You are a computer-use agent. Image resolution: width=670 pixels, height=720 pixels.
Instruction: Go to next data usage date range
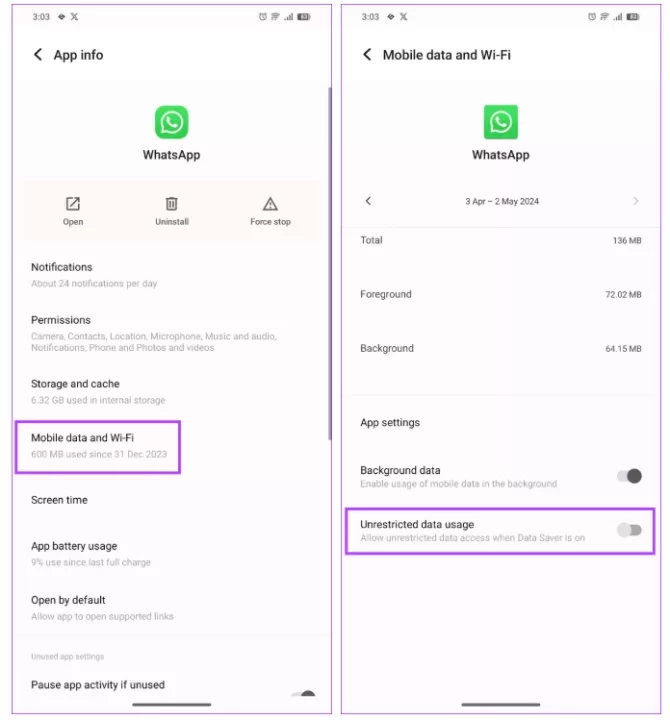[636, 201]
